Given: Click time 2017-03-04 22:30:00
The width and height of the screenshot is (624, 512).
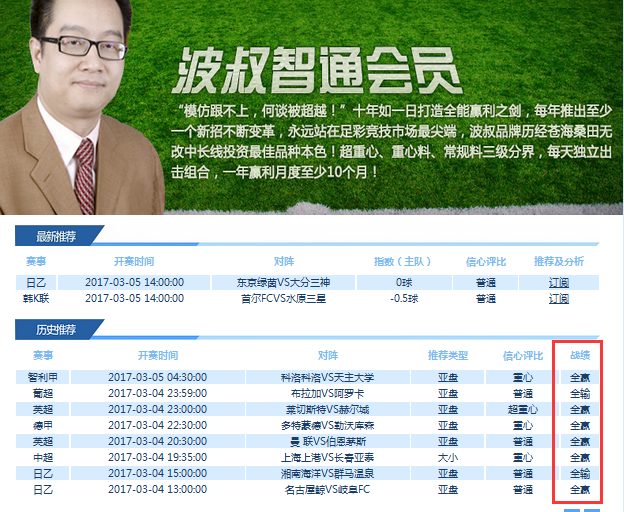Looking at the screenshot, I should (x=158, y=425).
